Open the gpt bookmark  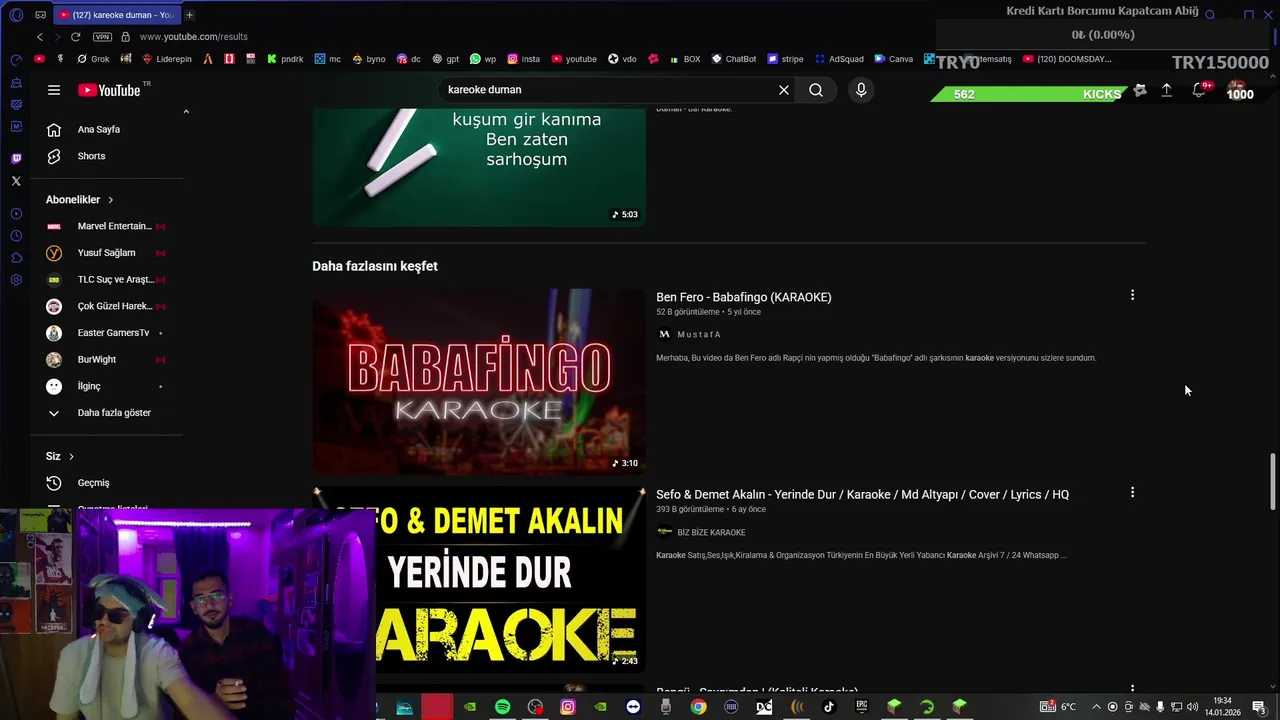point(445,59)
